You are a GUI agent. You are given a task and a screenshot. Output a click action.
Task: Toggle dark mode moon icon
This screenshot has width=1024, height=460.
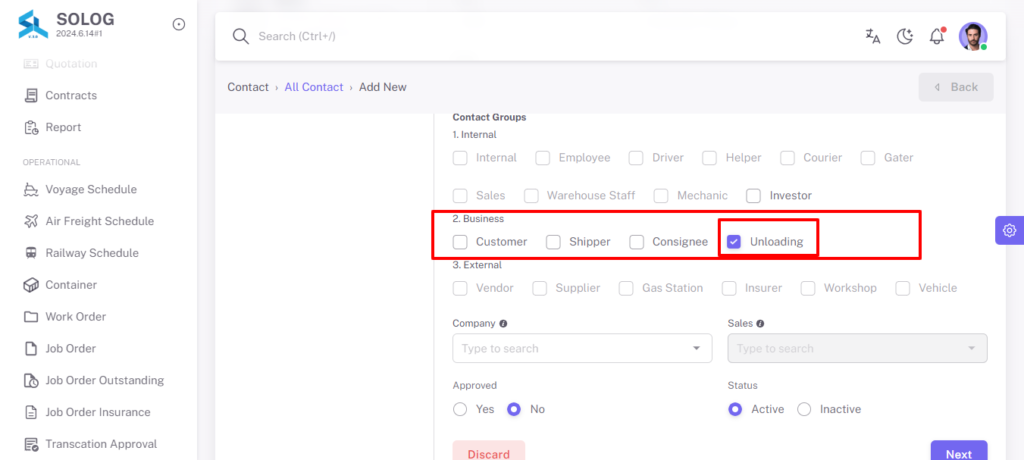904,37
